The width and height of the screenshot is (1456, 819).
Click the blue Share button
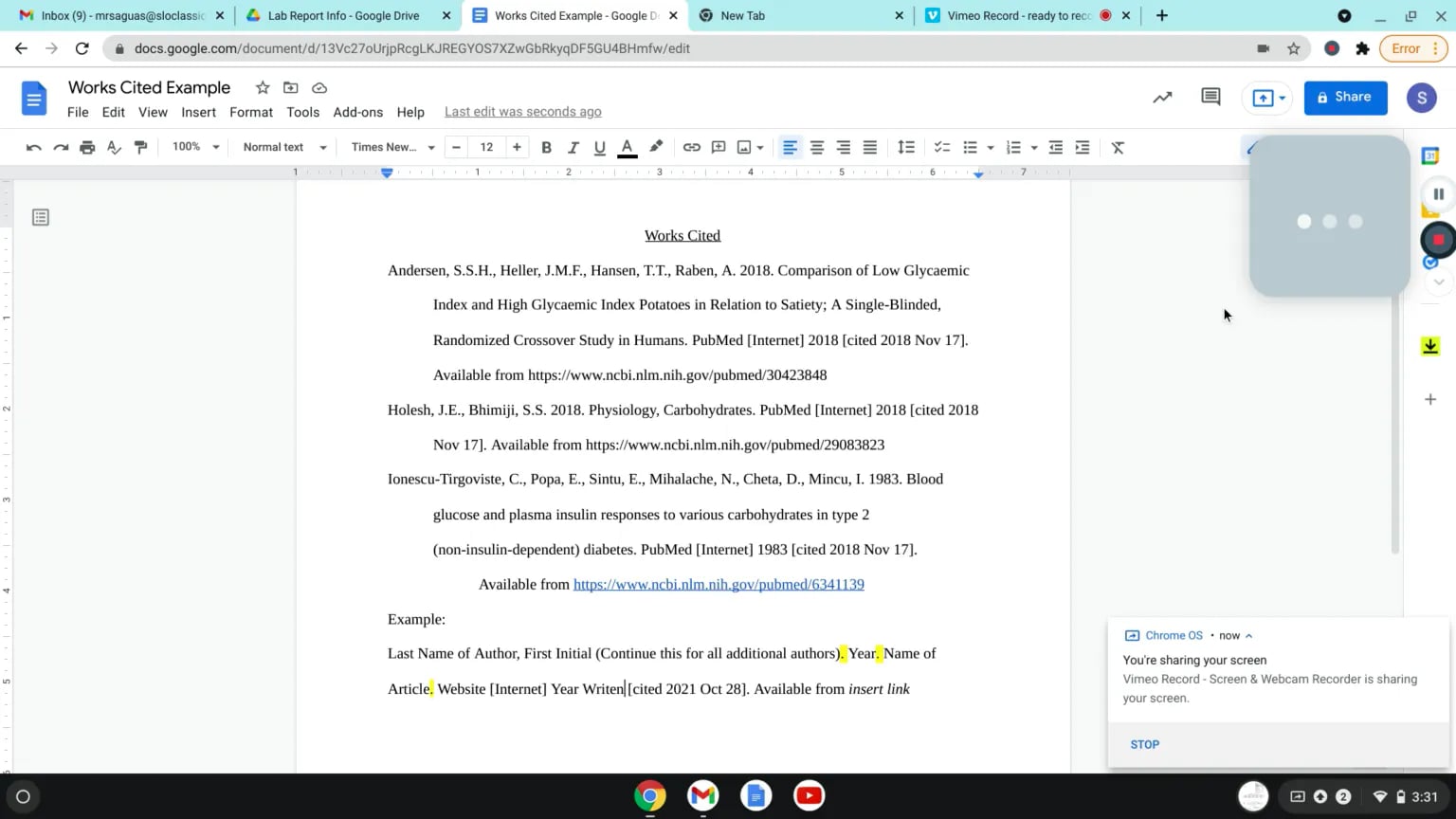click(x=1345, y=97)
